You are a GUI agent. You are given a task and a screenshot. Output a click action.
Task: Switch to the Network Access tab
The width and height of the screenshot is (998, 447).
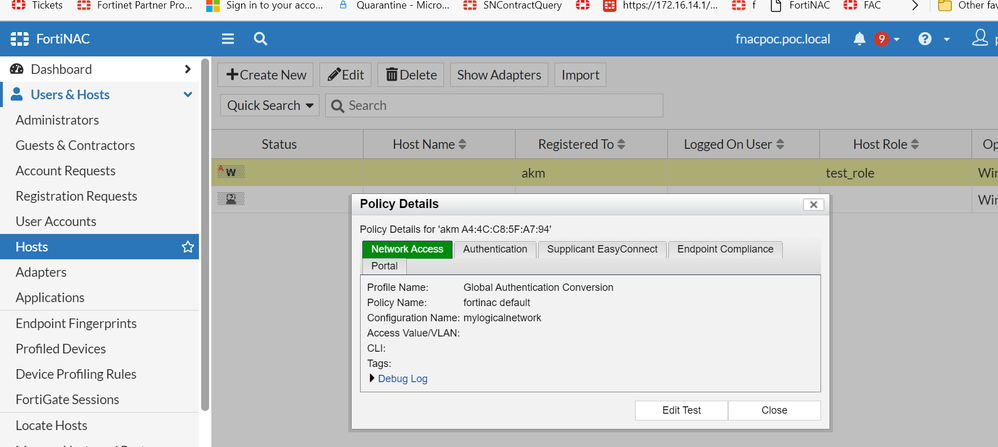click(x=407, y=249)
